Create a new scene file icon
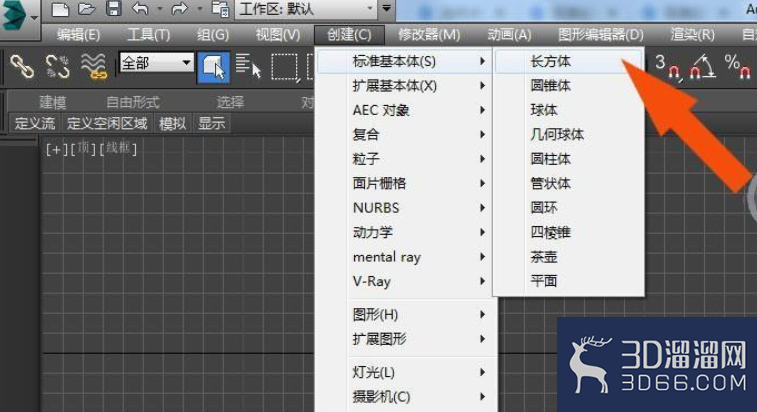The width and height of the screenshot is (757, 412). click(x=60, y=9)
